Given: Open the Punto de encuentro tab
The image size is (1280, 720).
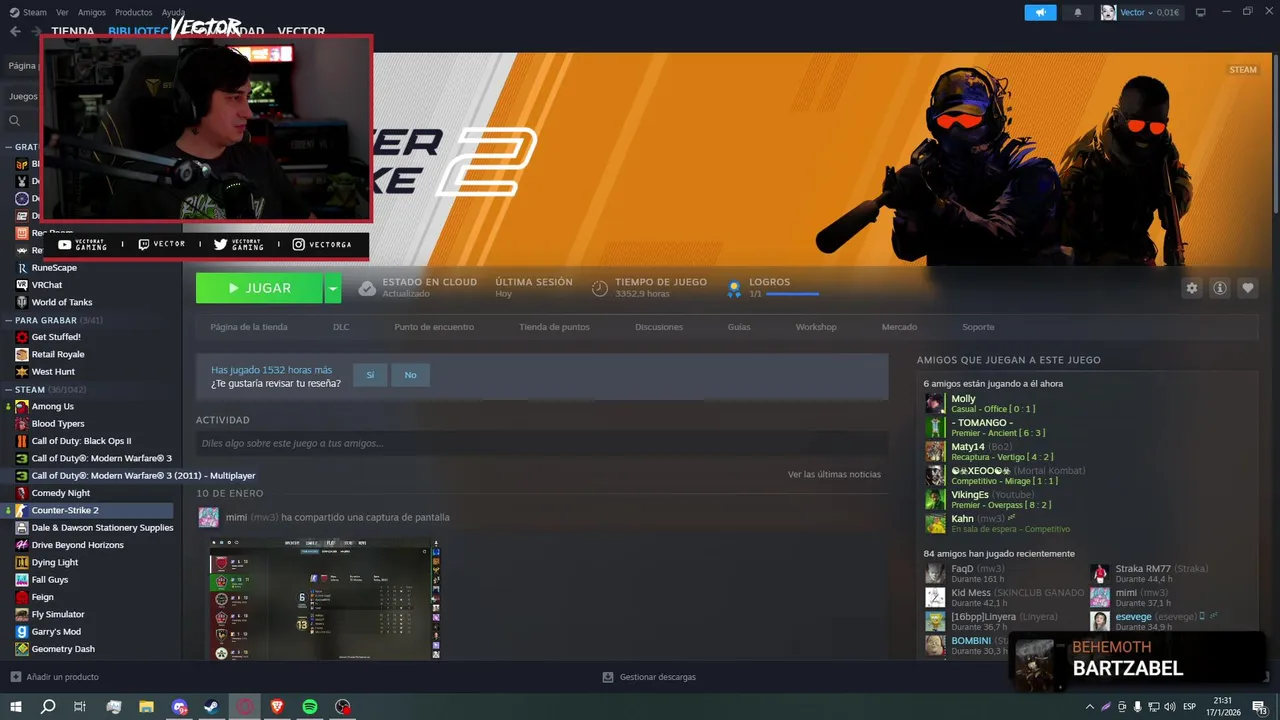Looking at the screenshot, I should [434, 327].
